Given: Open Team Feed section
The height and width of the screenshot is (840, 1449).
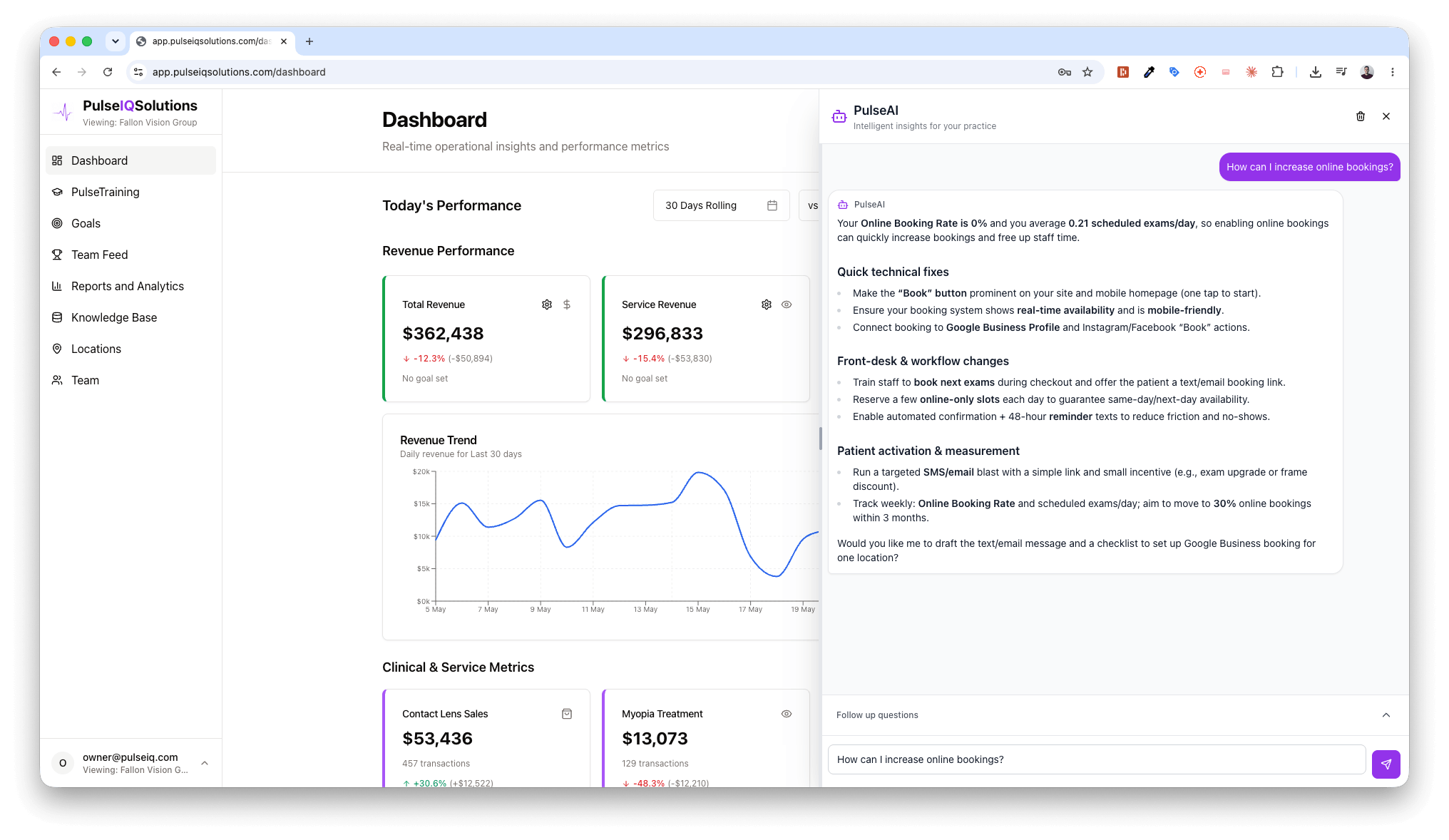Looking at the screenshot, I should point(130,255).
